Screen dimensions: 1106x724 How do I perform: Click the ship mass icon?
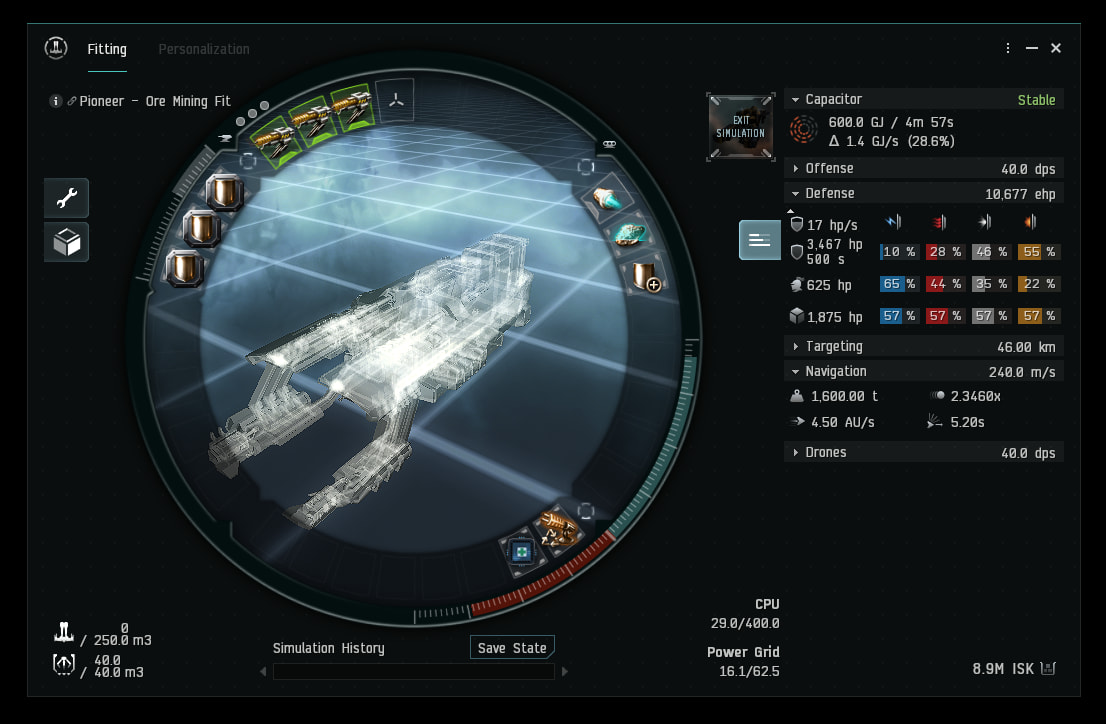tap(796, 396)
